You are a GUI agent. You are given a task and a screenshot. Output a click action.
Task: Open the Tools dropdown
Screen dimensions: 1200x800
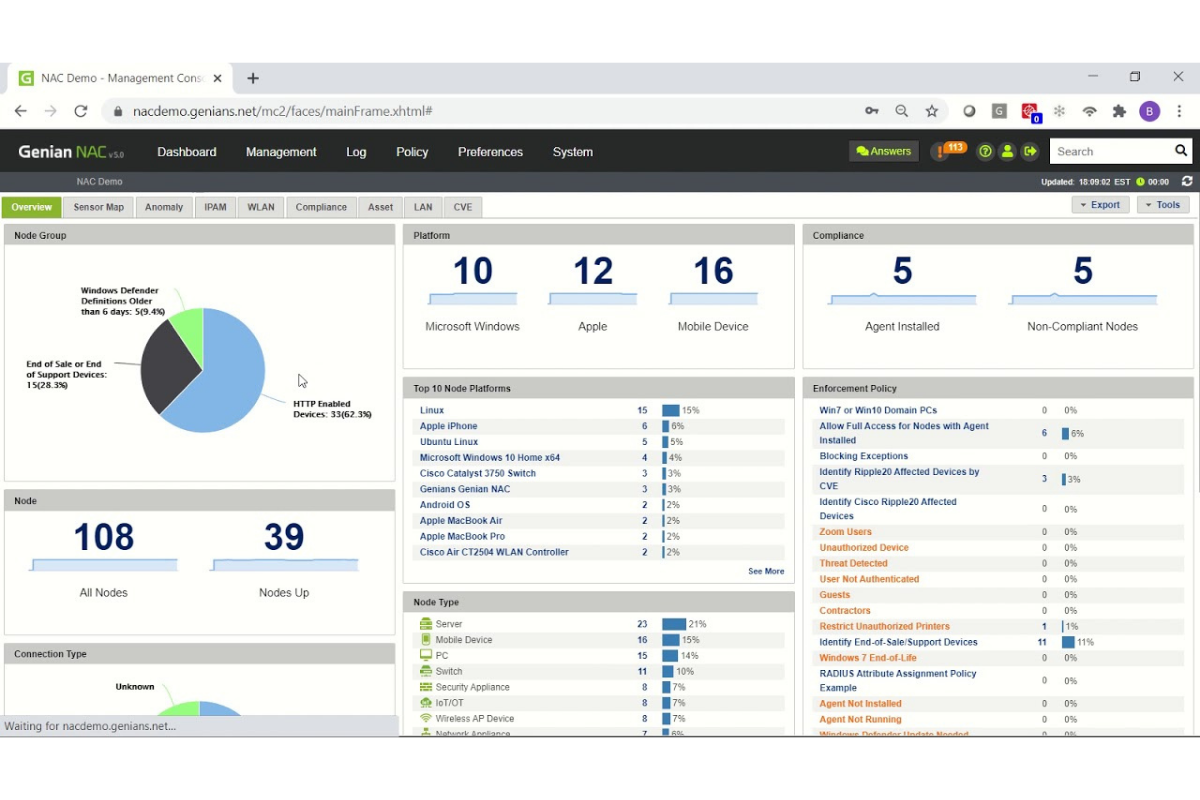1163,204
